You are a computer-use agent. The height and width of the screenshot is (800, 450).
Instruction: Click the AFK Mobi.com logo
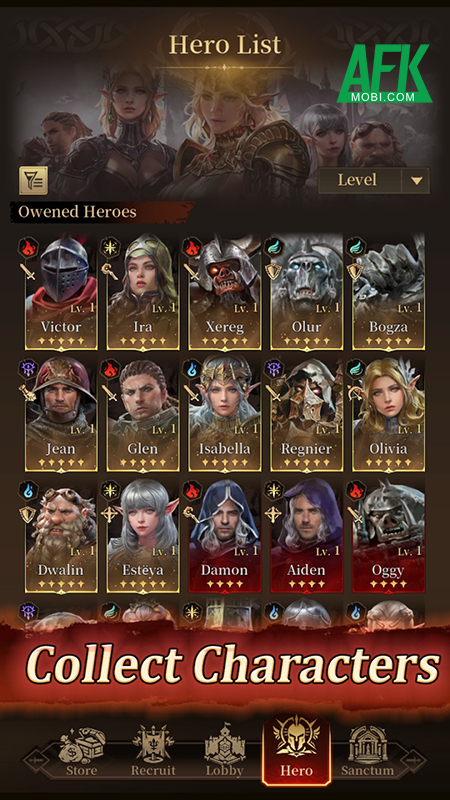pos(384,73)
